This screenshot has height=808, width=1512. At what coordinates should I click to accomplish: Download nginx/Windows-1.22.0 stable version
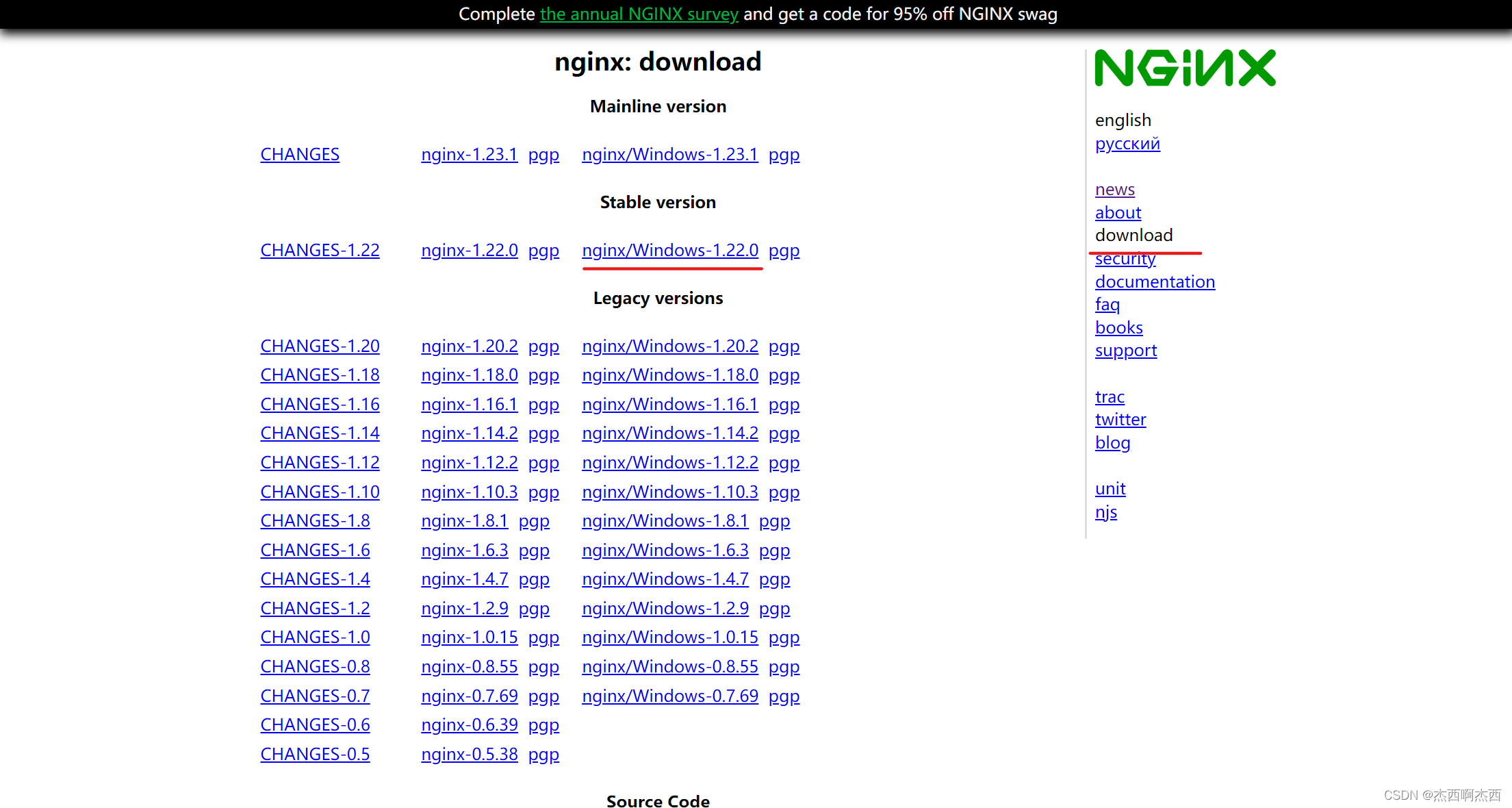coord(669,251)
